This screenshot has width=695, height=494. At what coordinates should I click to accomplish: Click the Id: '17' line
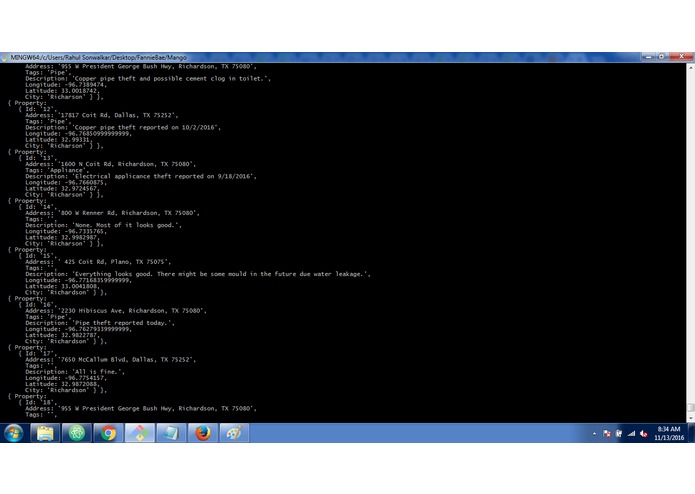37,354
